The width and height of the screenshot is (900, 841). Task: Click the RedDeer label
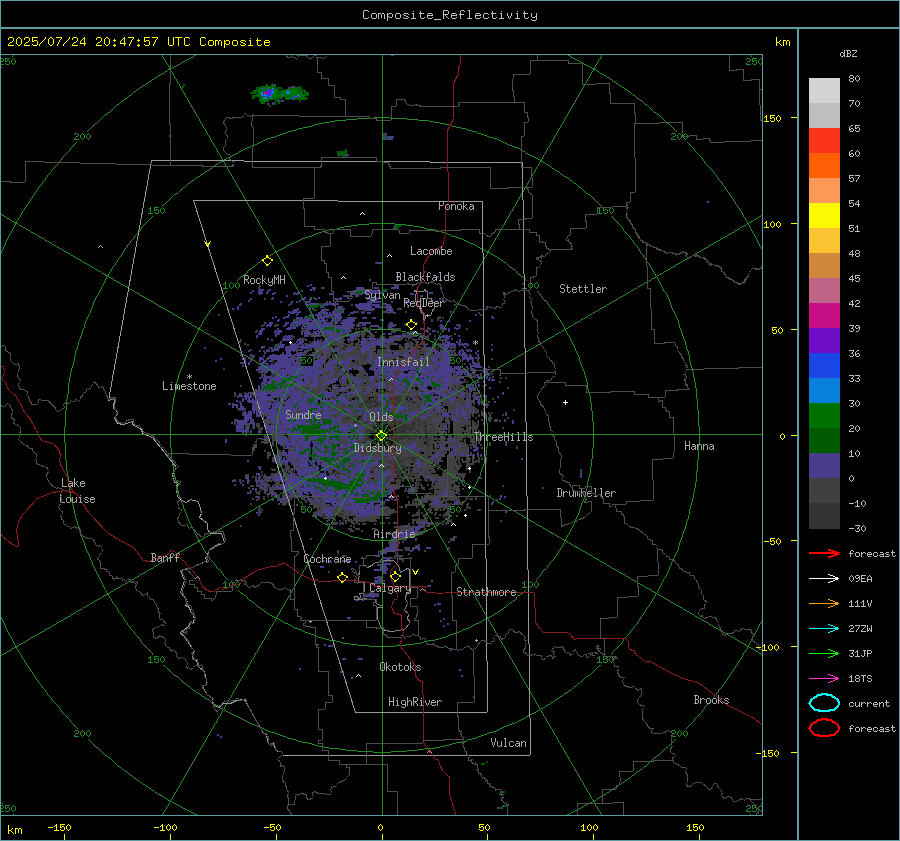pos(424,303)
